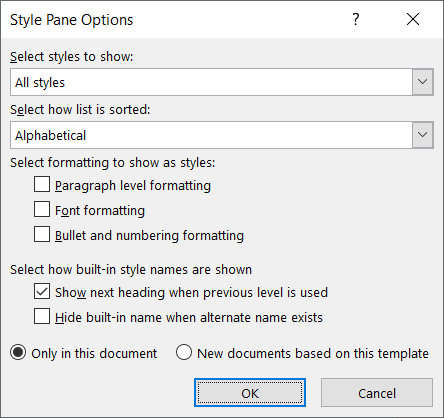Confirm with the OK button
This screenshot has width=444, height=418.
click(250, 393)
